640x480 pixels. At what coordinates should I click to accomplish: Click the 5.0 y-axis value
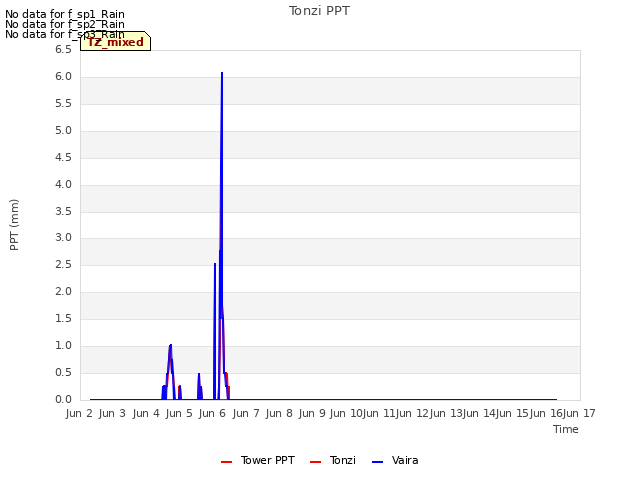(x=63, y=130)
